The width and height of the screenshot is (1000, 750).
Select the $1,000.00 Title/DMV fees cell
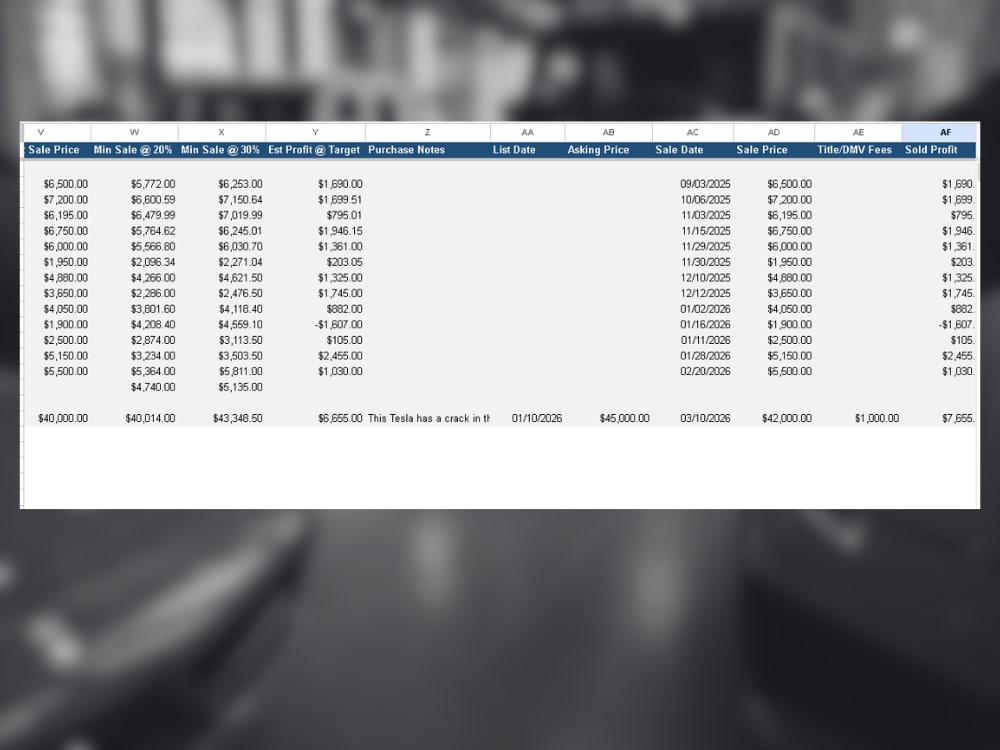858,418
